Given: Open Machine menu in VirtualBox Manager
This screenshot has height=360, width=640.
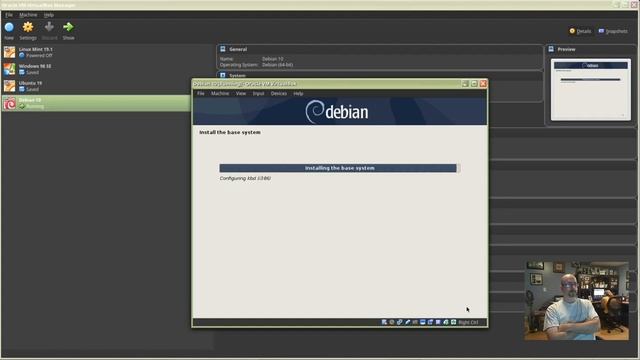Looking at the screenshot, I should (x=28, y=15).
